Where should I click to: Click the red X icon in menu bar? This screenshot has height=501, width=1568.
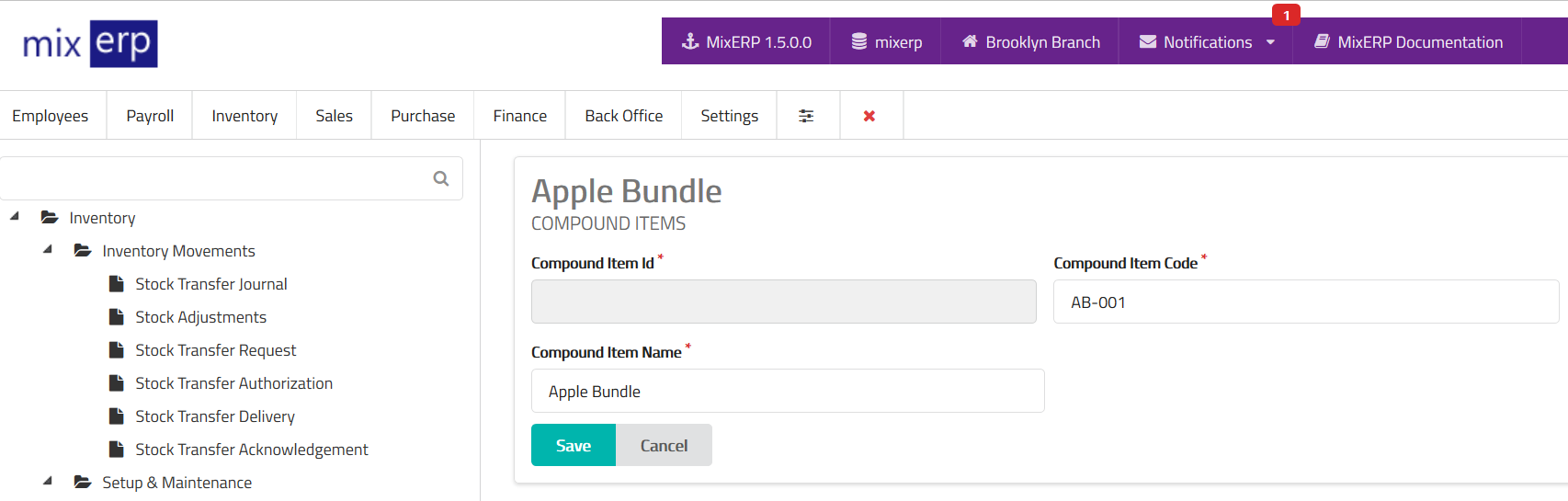(869, 116)
